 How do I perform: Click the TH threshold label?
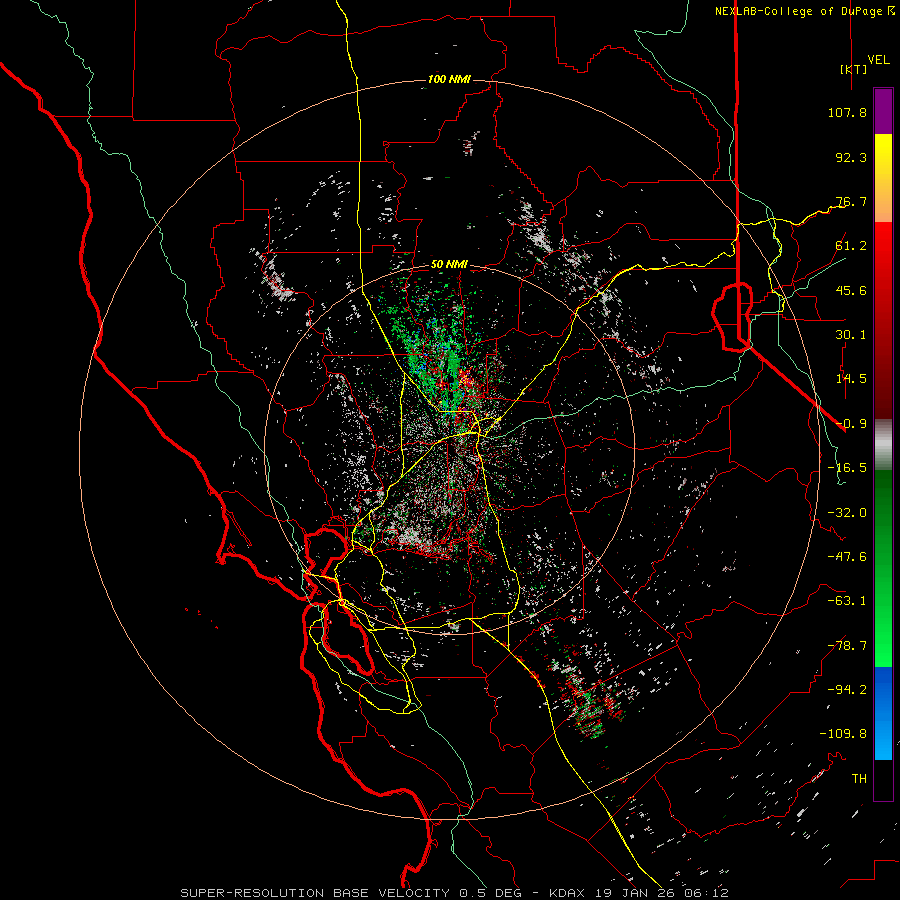tap(859, 779)
